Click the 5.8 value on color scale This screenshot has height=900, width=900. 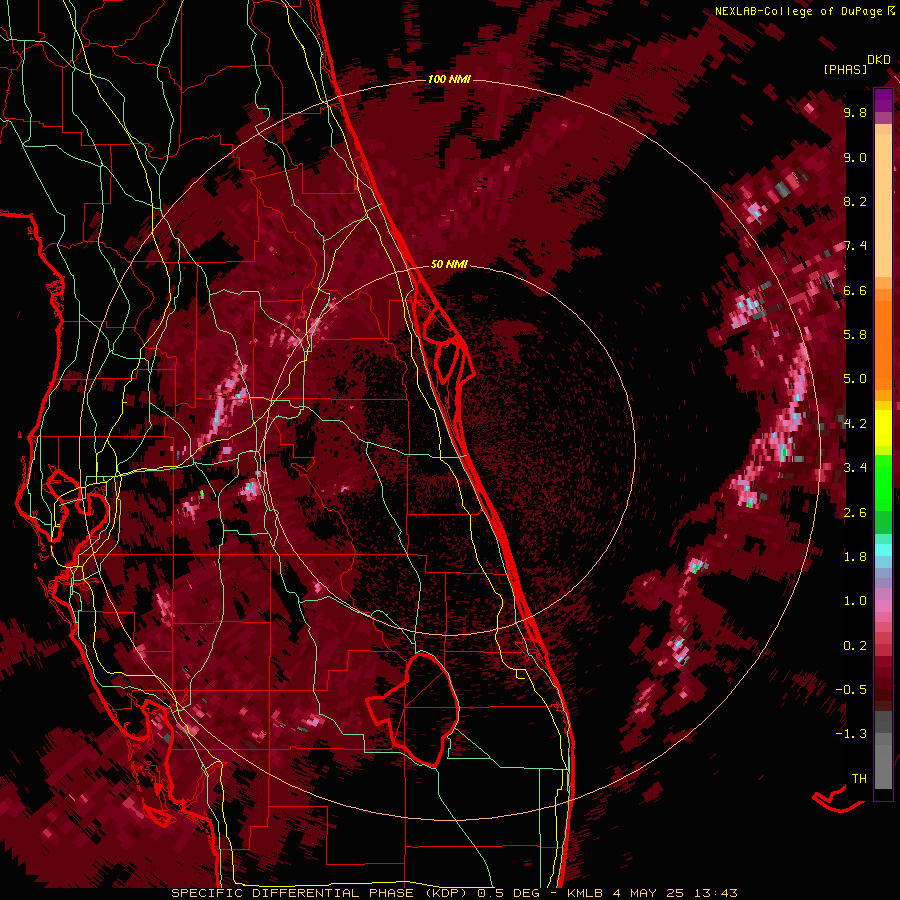[855, 335]
